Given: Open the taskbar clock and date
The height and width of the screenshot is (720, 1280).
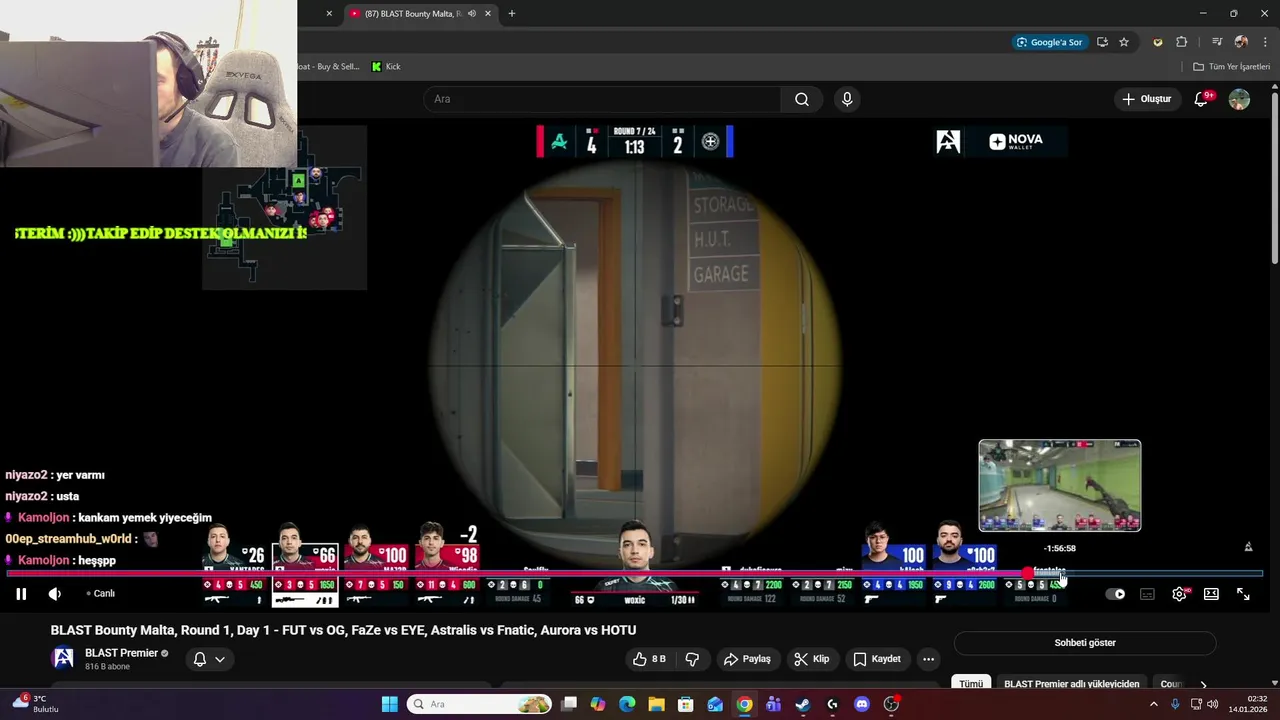Looking at the screenshot, I should [x=1249, y=704].
